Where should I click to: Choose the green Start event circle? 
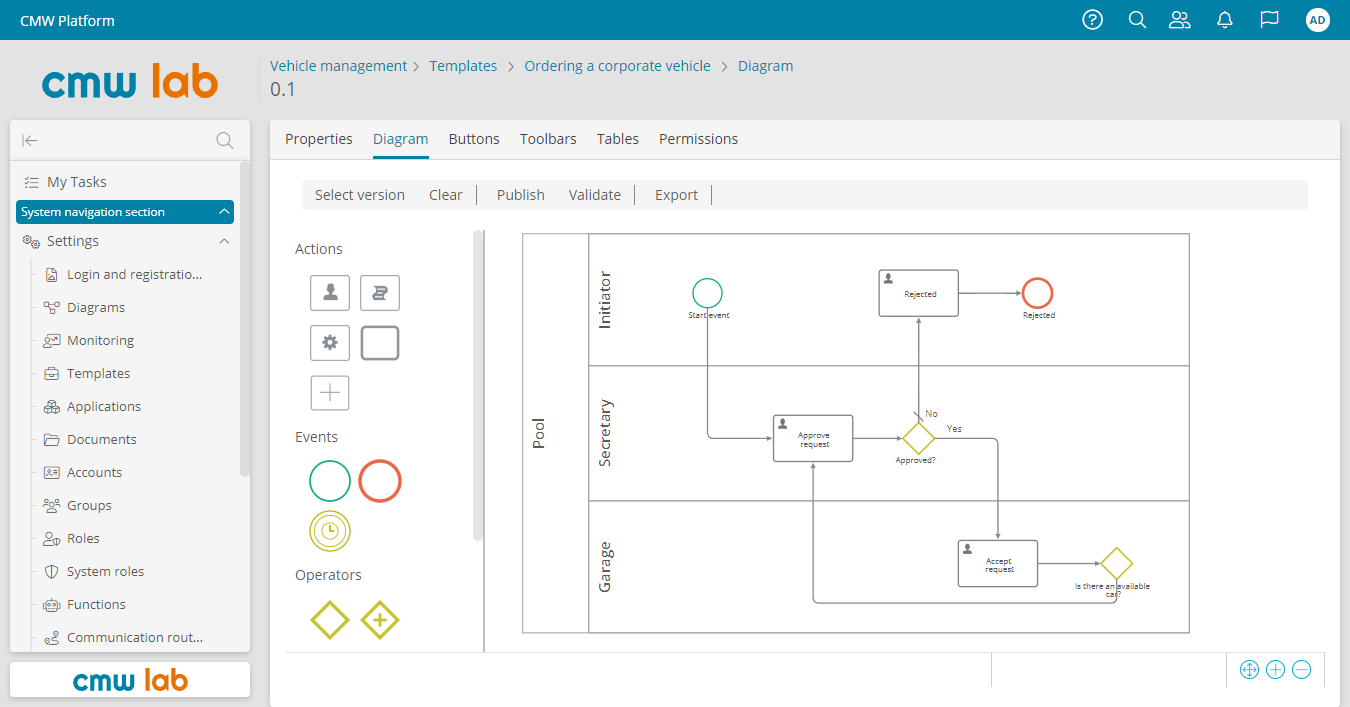point(330,481)
